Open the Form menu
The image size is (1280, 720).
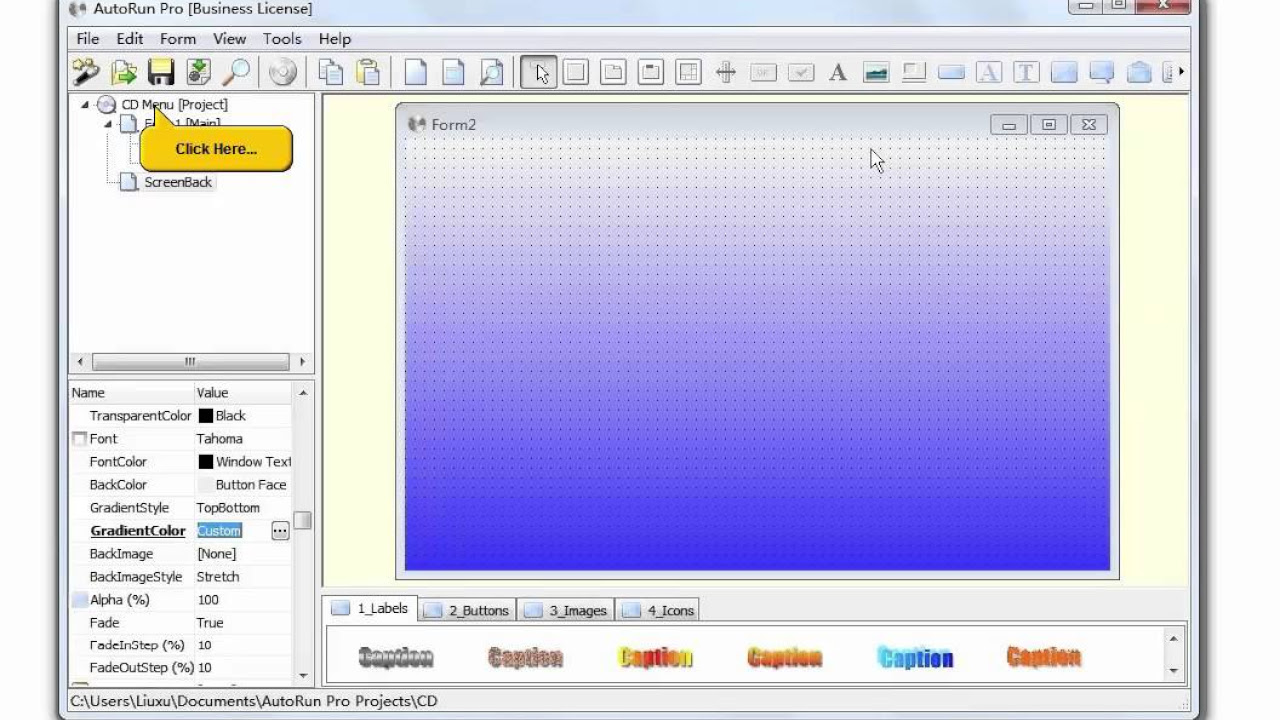click(178, 39)
